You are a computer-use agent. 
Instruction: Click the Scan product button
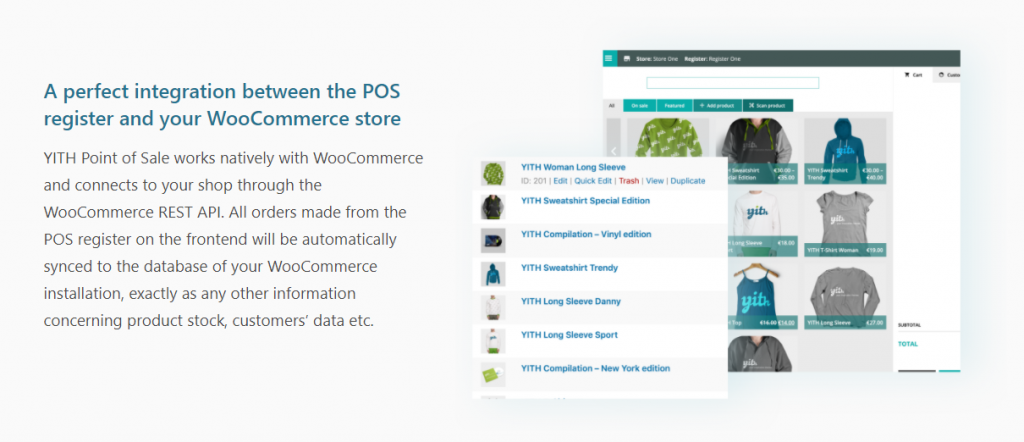pos(767,105)
